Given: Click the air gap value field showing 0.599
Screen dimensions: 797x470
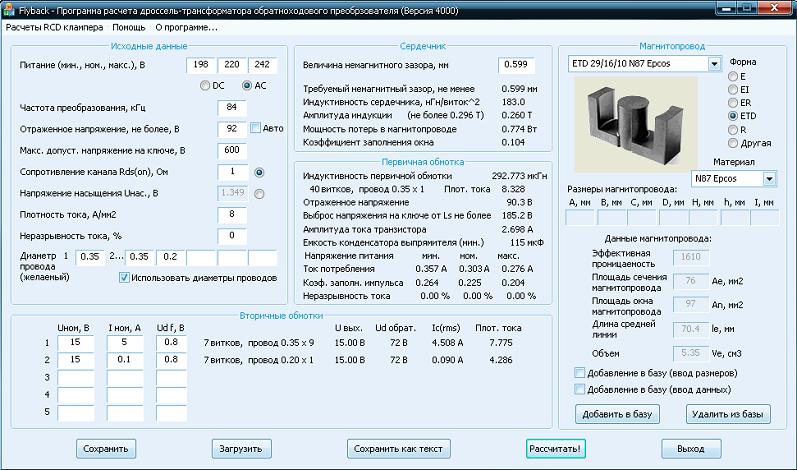Looking at the screenshot, I should [x=515, y=64].
